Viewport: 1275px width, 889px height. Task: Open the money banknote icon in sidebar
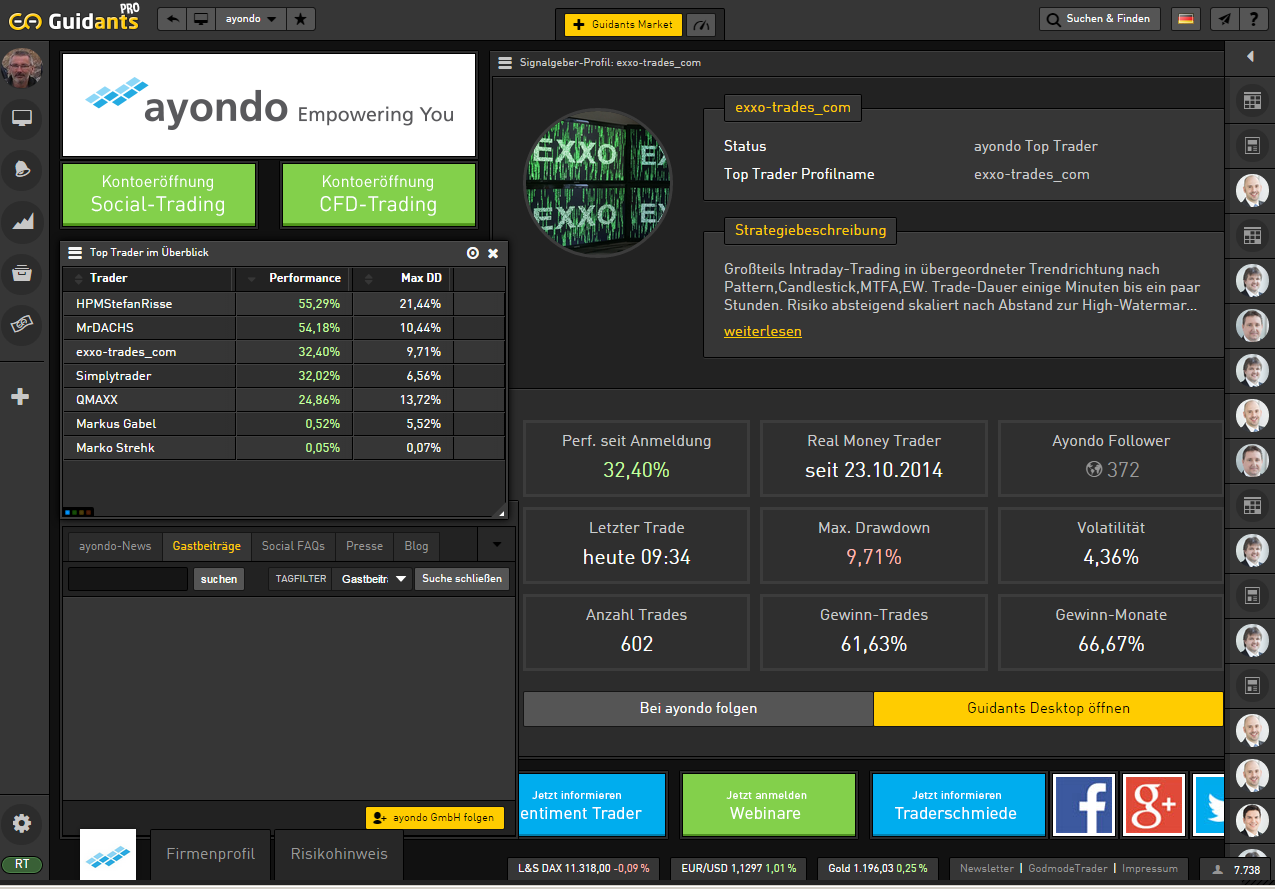(22, 323)
